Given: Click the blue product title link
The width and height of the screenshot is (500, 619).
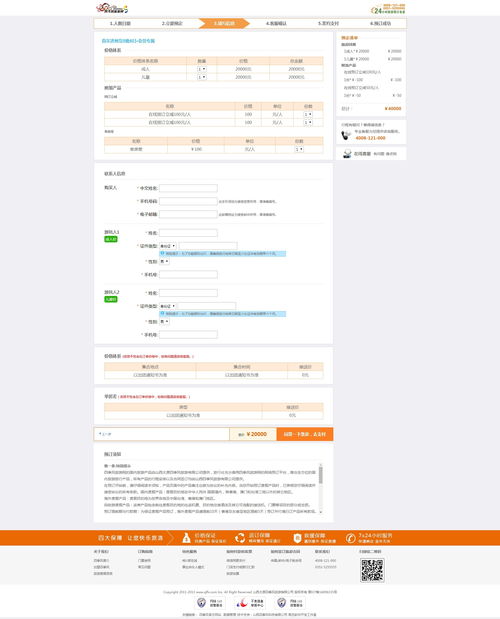Looking at the screenshot, I should (x=128, y=41).
